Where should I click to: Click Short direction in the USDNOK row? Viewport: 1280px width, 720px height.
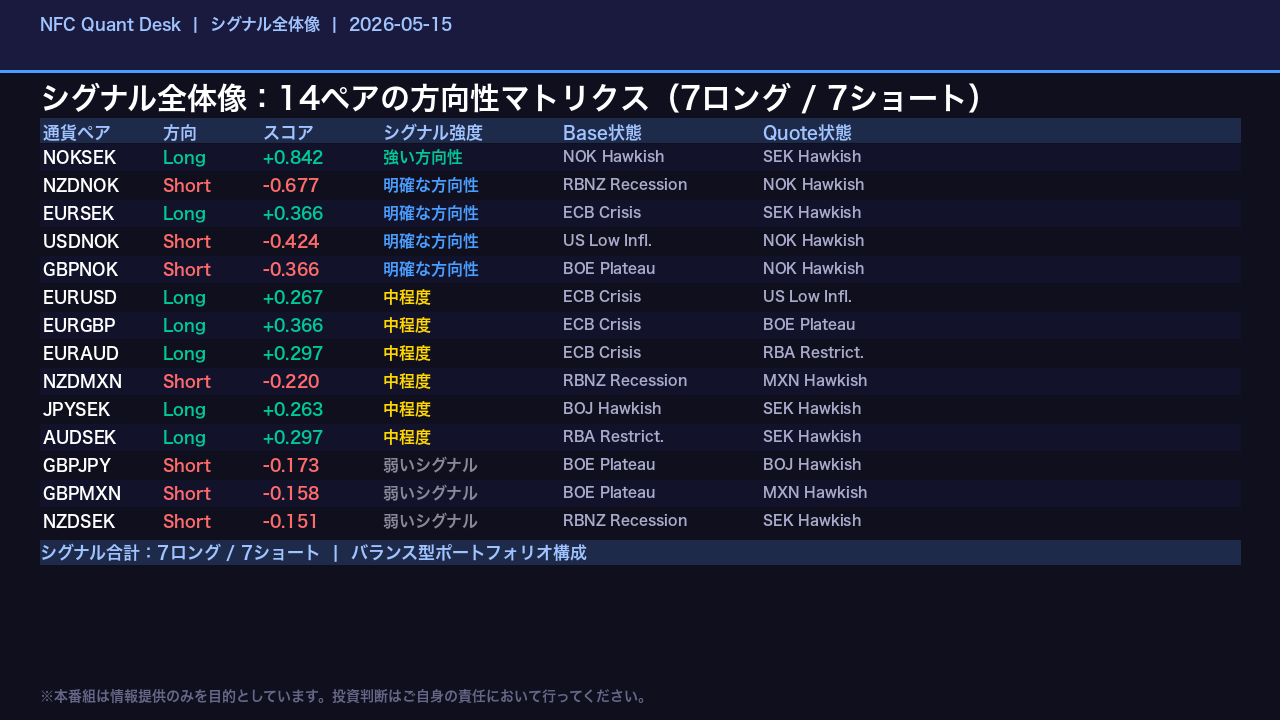coord(187,241)
